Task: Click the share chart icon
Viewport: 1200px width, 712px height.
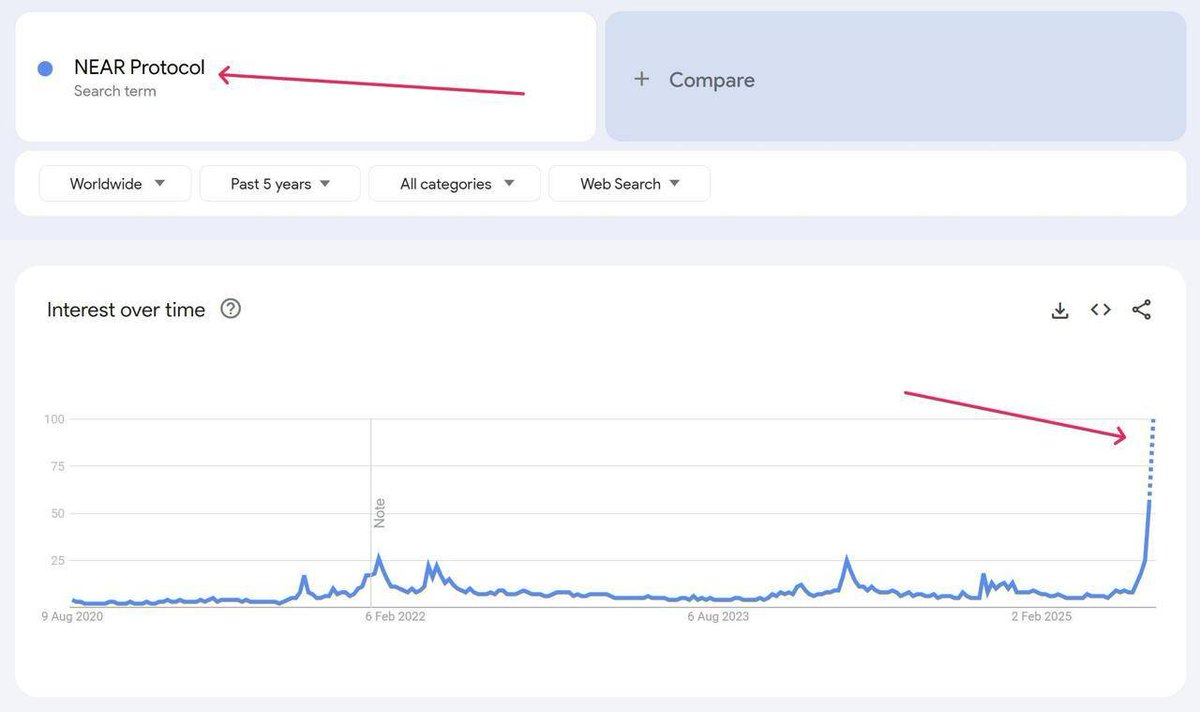Action: pos(1142,310)
